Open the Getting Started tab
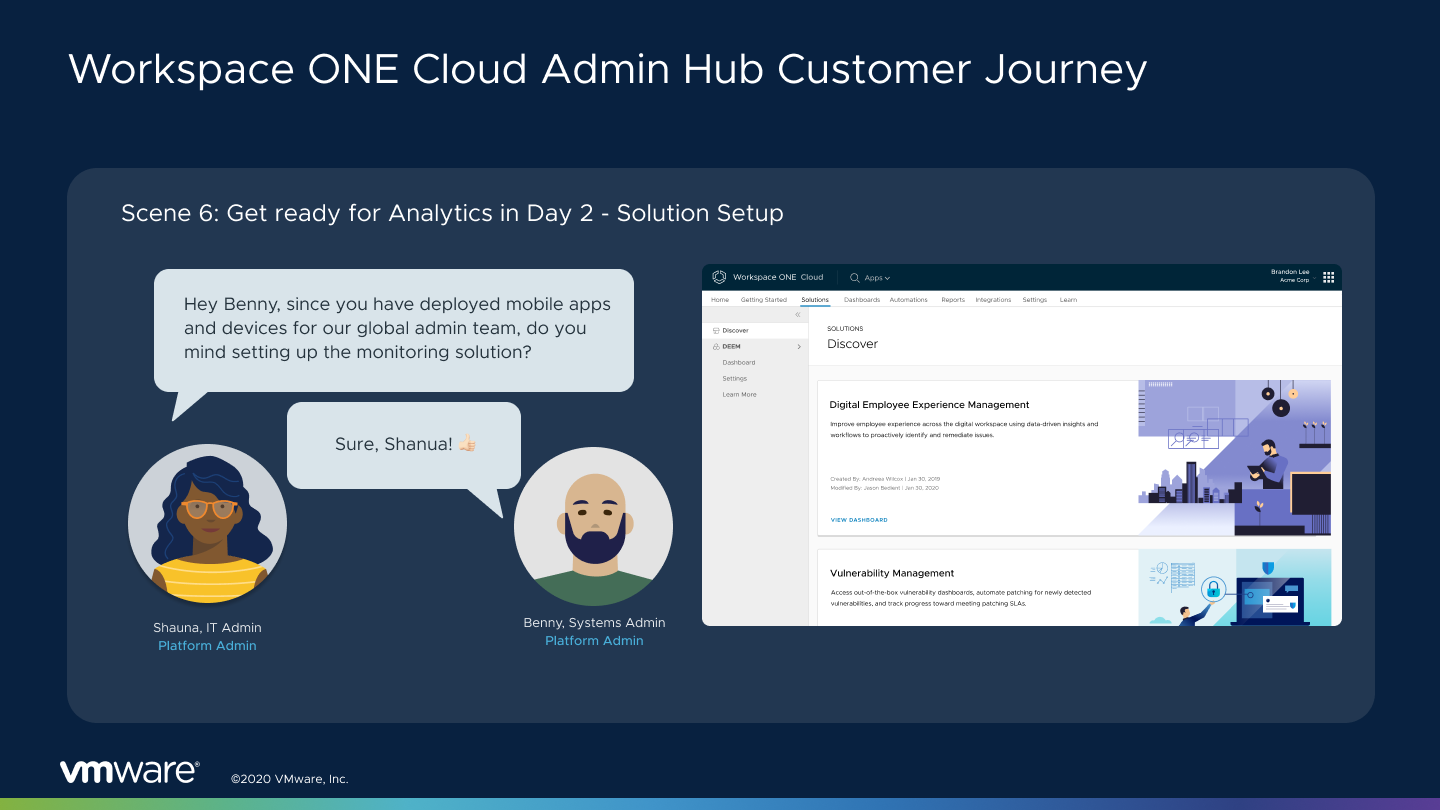Image resolution: width=1440 pixels, height=810 pixels. tap(764, 300)
